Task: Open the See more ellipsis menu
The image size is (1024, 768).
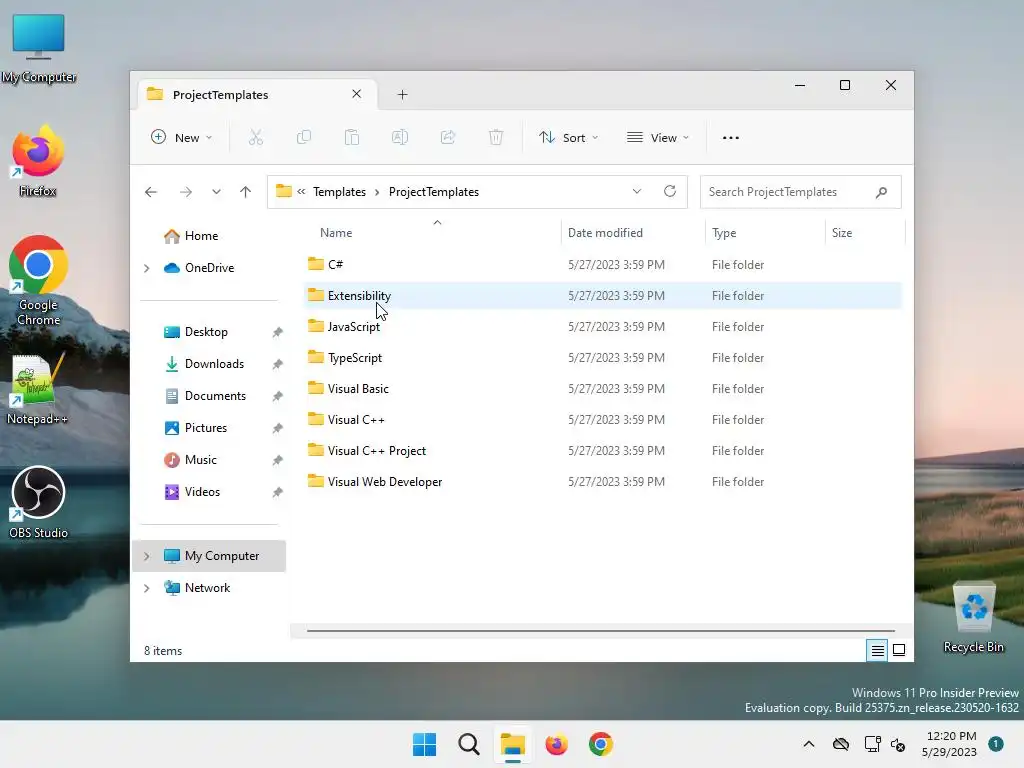Action: pyautogui.click(x=731, y=138)
